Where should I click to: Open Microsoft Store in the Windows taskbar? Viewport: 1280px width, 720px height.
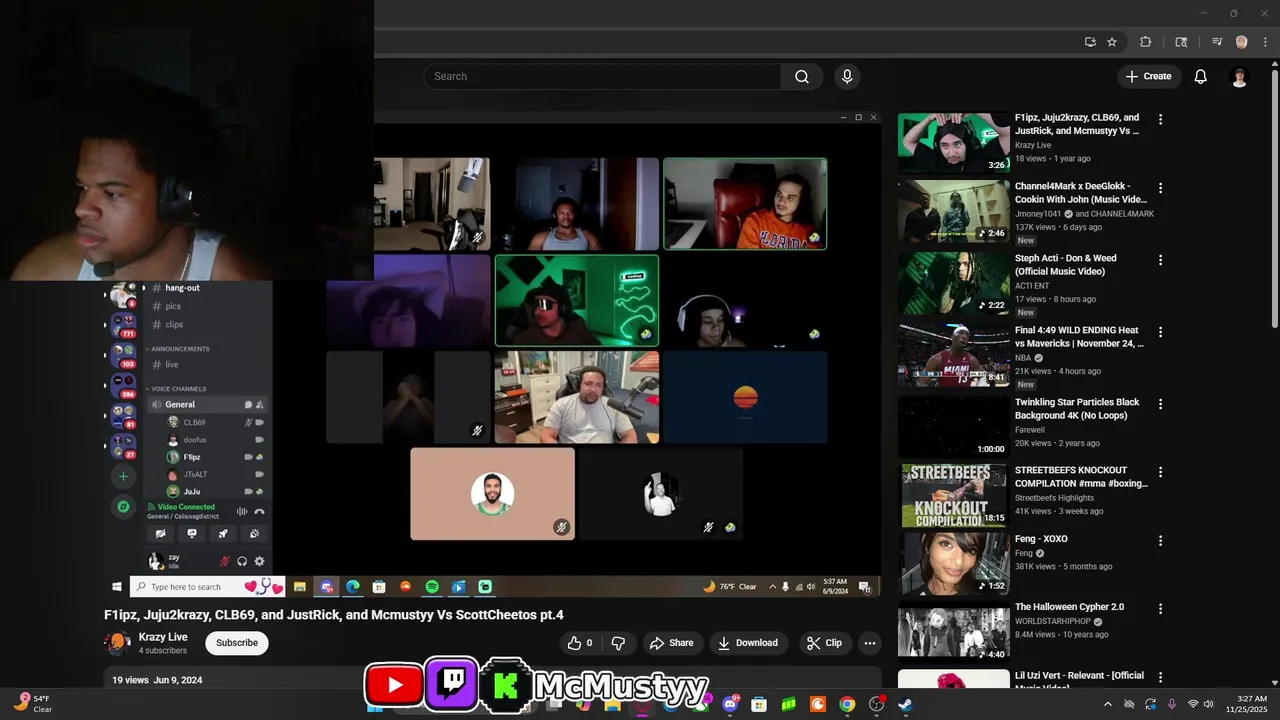pyautogui.click(x=759, y=704)
